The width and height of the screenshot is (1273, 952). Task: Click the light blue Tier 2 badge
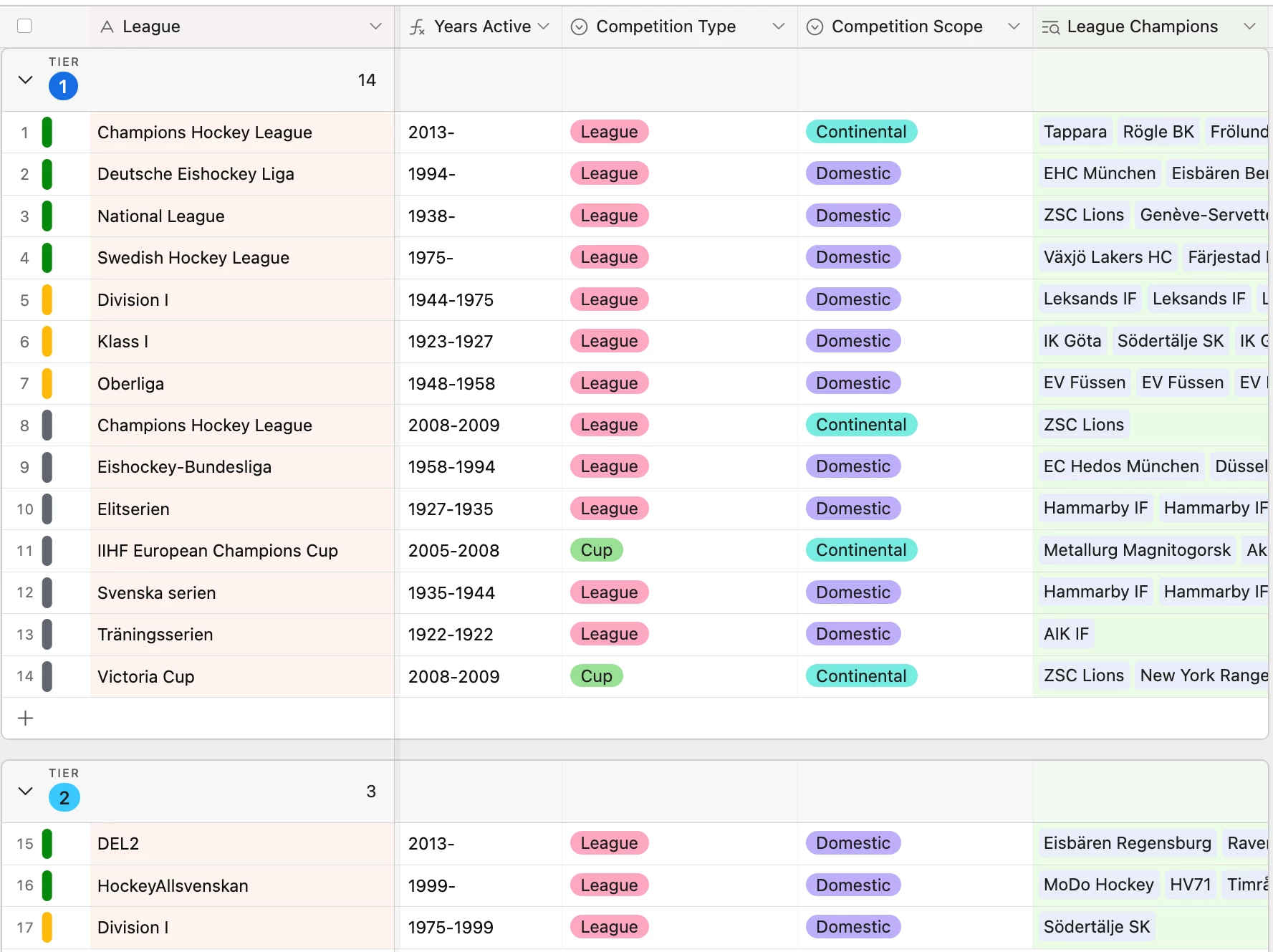[64, 798]
